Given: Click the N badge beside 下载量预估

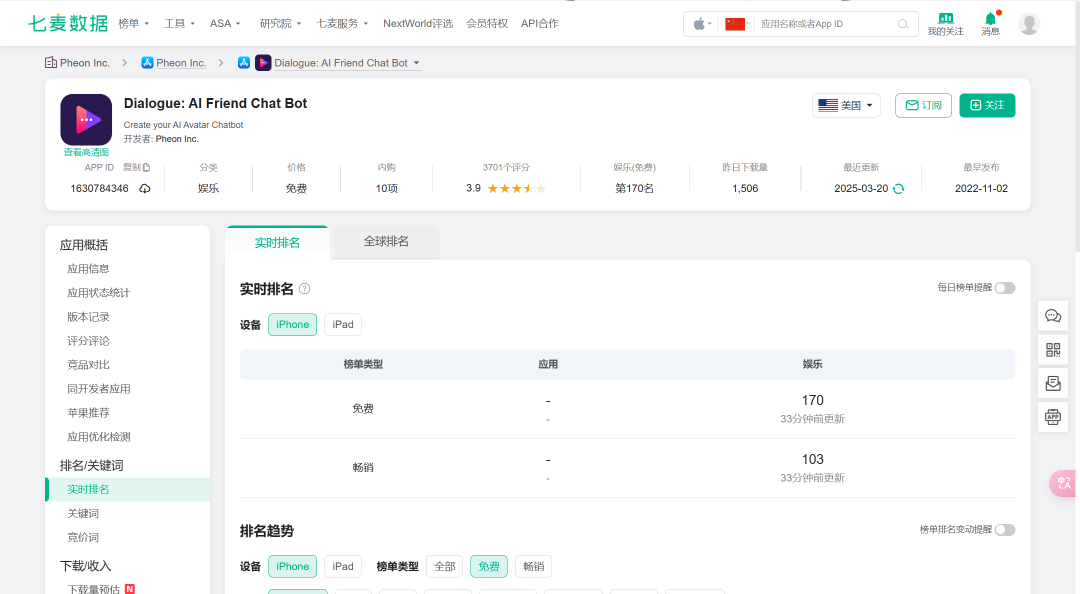Looking at the screenshot, I should click(129, 589).
